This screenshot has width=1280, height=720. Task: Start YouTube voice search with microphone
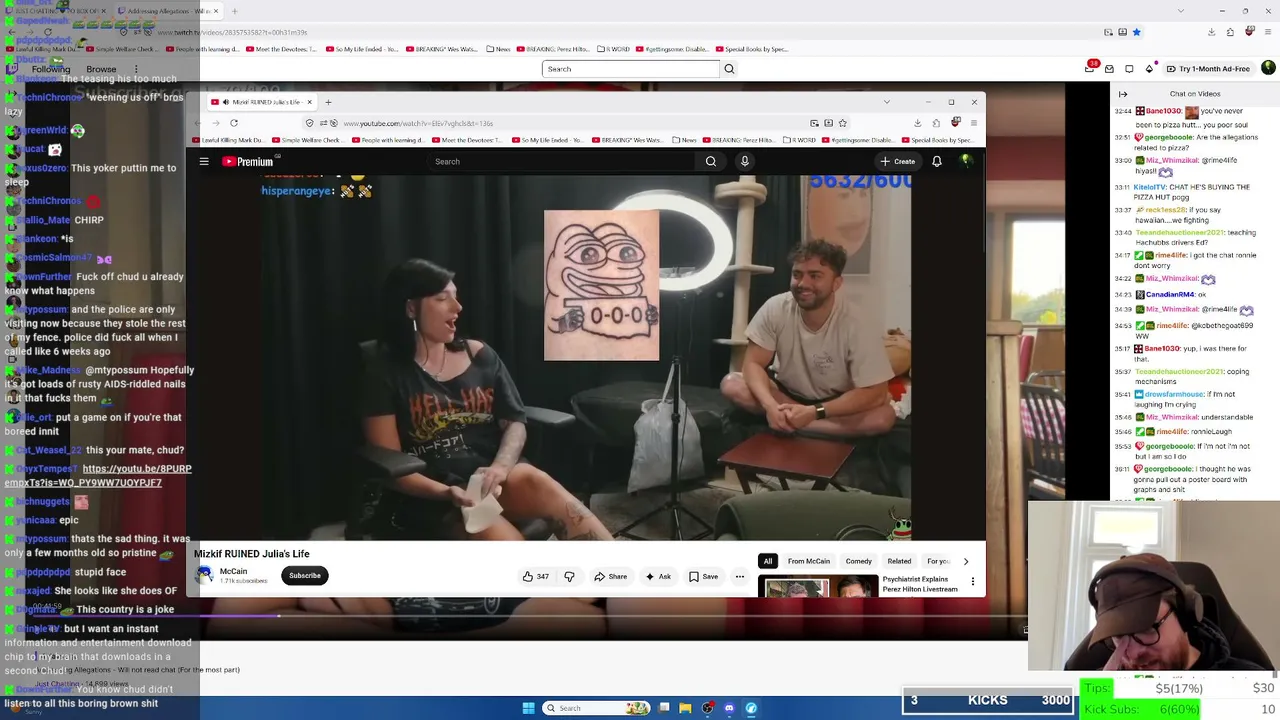(x=744, y=161)
